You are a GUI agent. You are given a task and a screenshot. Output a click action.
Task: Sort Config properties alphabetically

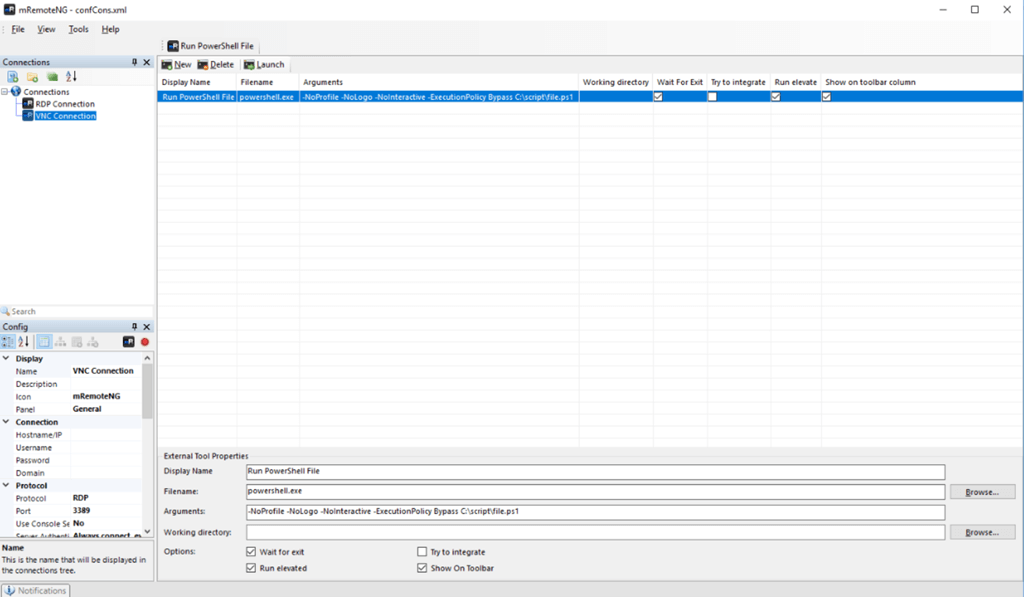point(23,341)
